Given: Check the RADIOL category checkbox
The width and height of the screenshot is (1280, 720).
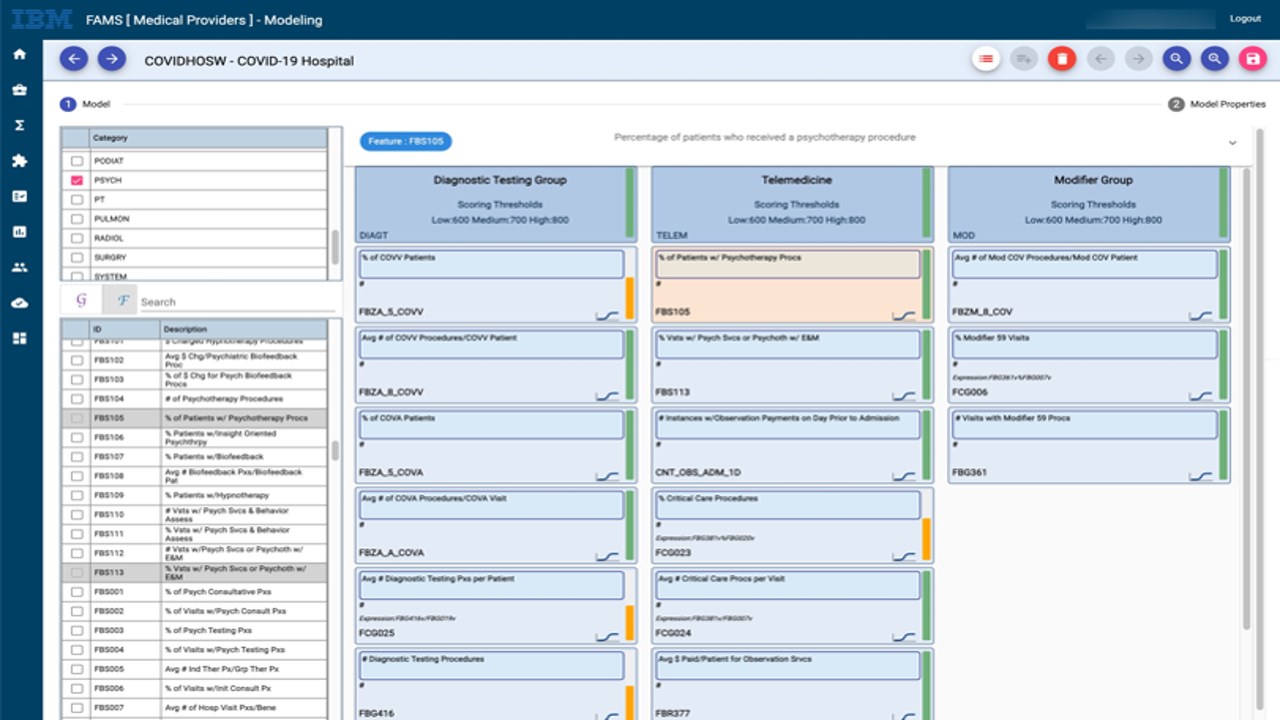Looking at the screenshot, I should coord(76,238).
